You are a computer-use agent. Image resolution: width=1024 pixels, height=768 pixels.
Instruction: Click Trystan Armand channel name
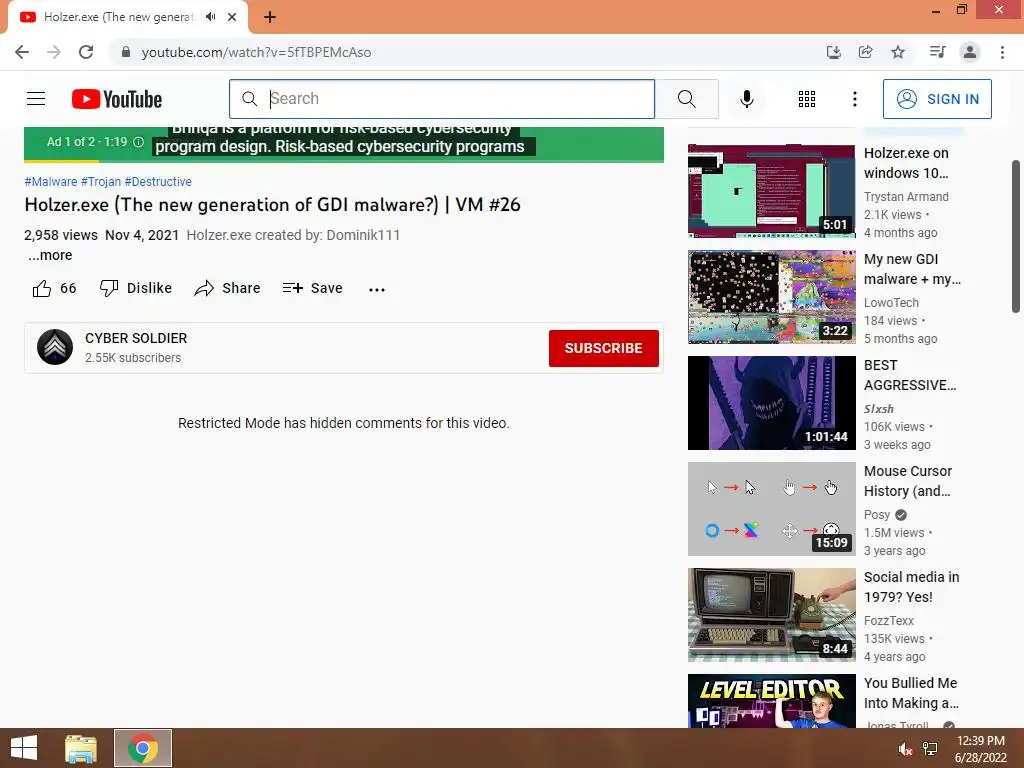[x=906, y=197]
